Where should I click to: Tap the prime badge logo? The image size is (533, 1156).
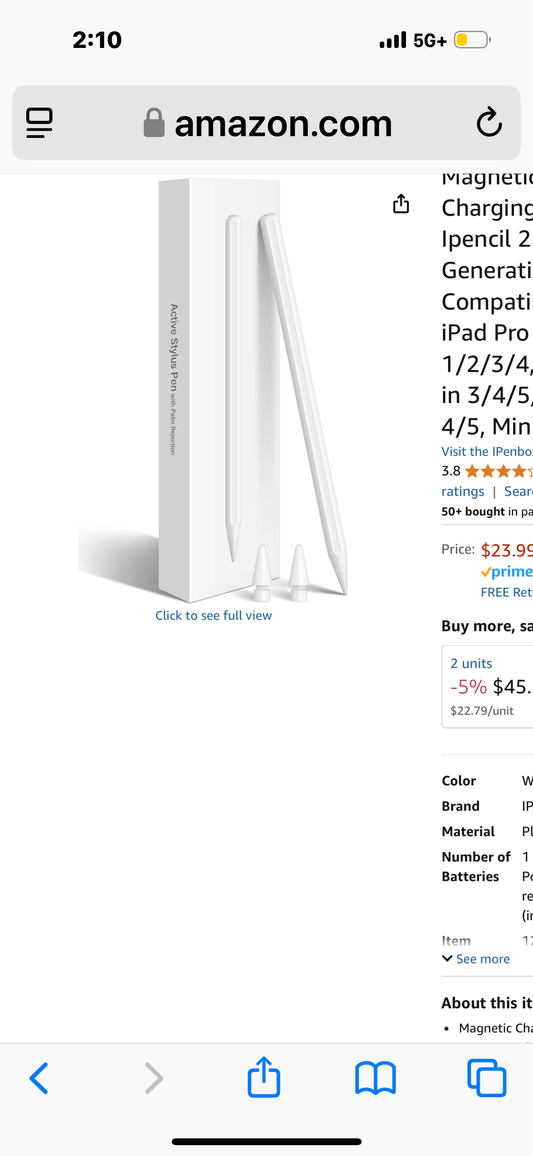tap(506, 572)
